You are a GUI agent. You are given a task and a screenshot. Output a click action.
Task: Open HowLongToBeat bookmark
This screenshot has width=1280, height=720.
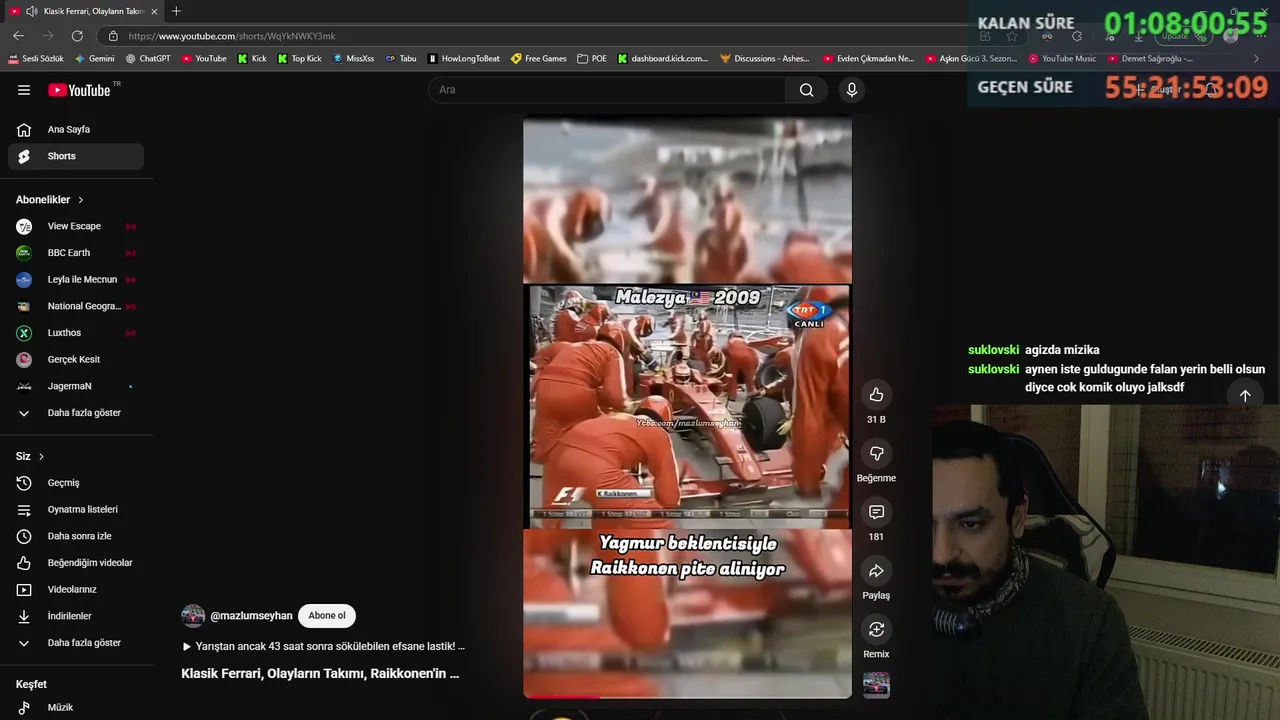(x=464, y=59)
